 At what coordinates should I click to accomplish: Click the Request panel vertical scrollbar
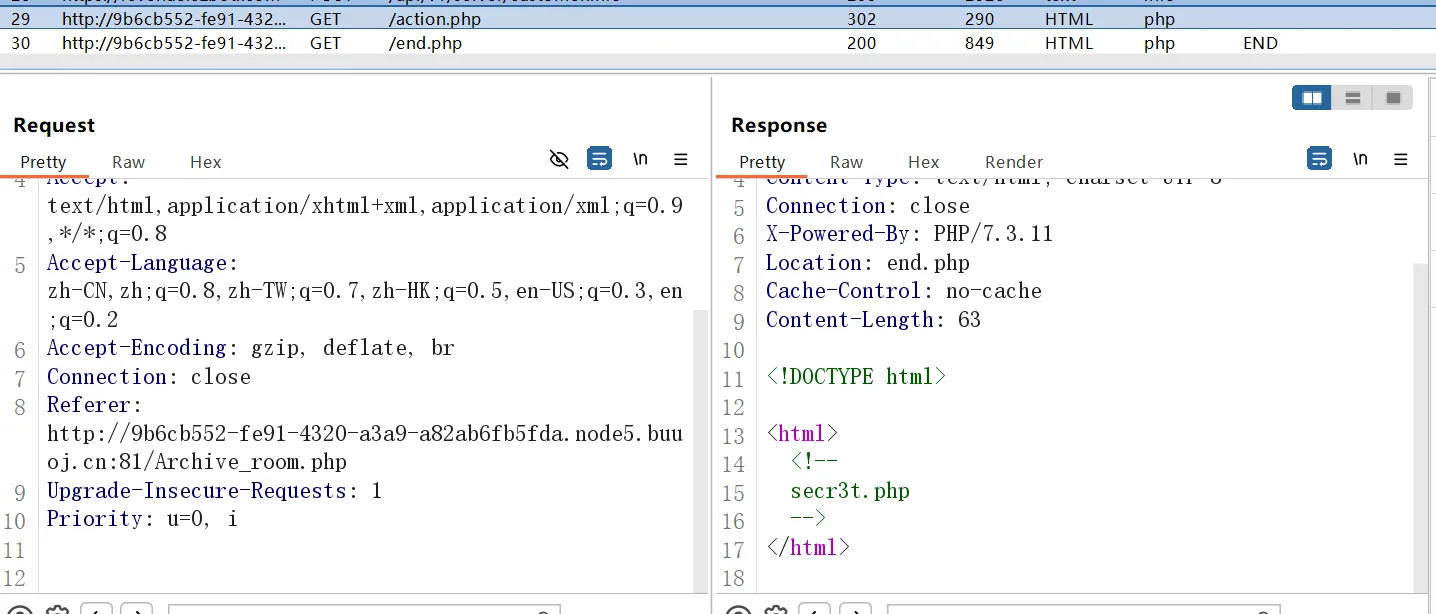(x=700, y=450)
